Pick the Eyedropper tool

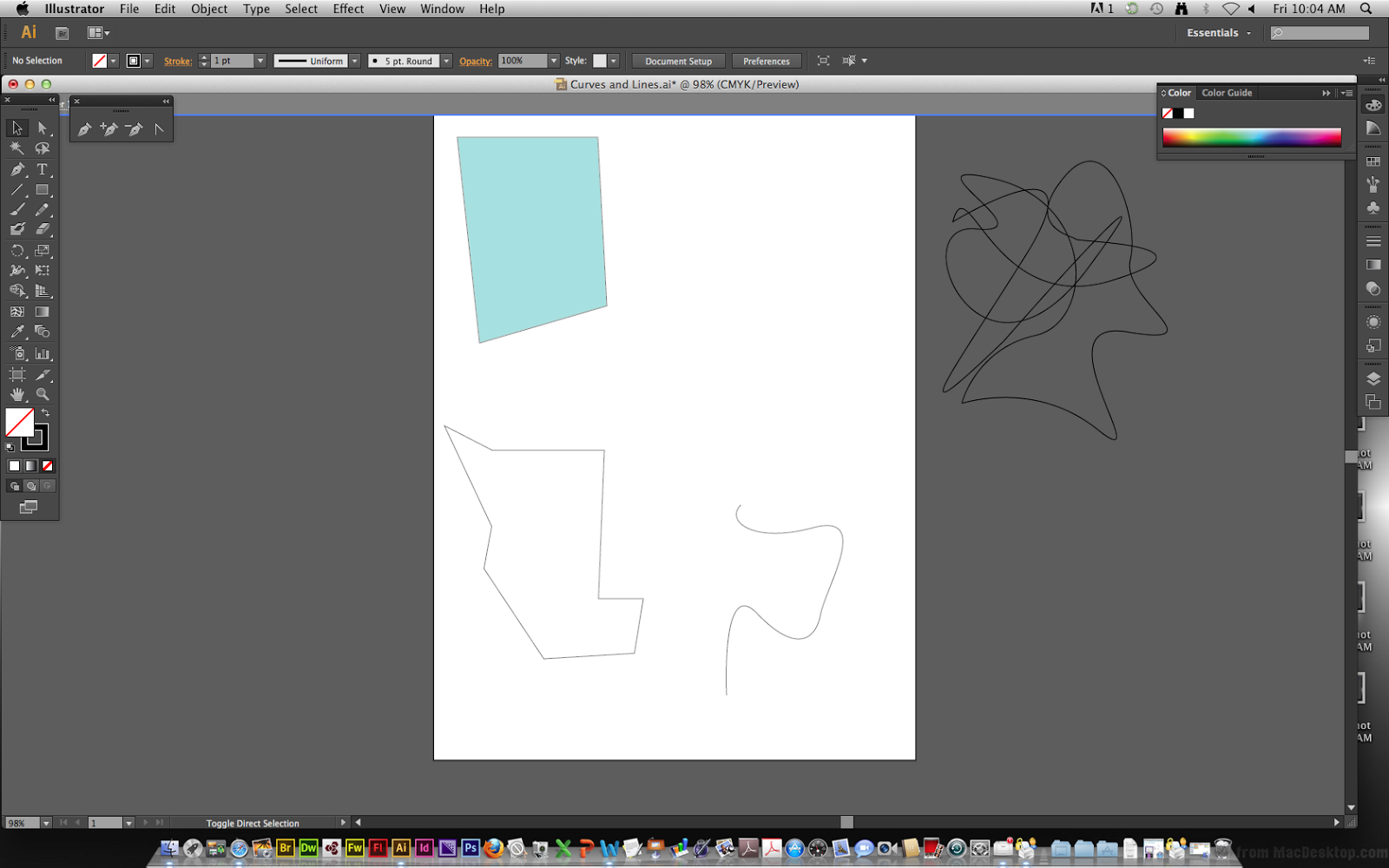tap(17, 330)
